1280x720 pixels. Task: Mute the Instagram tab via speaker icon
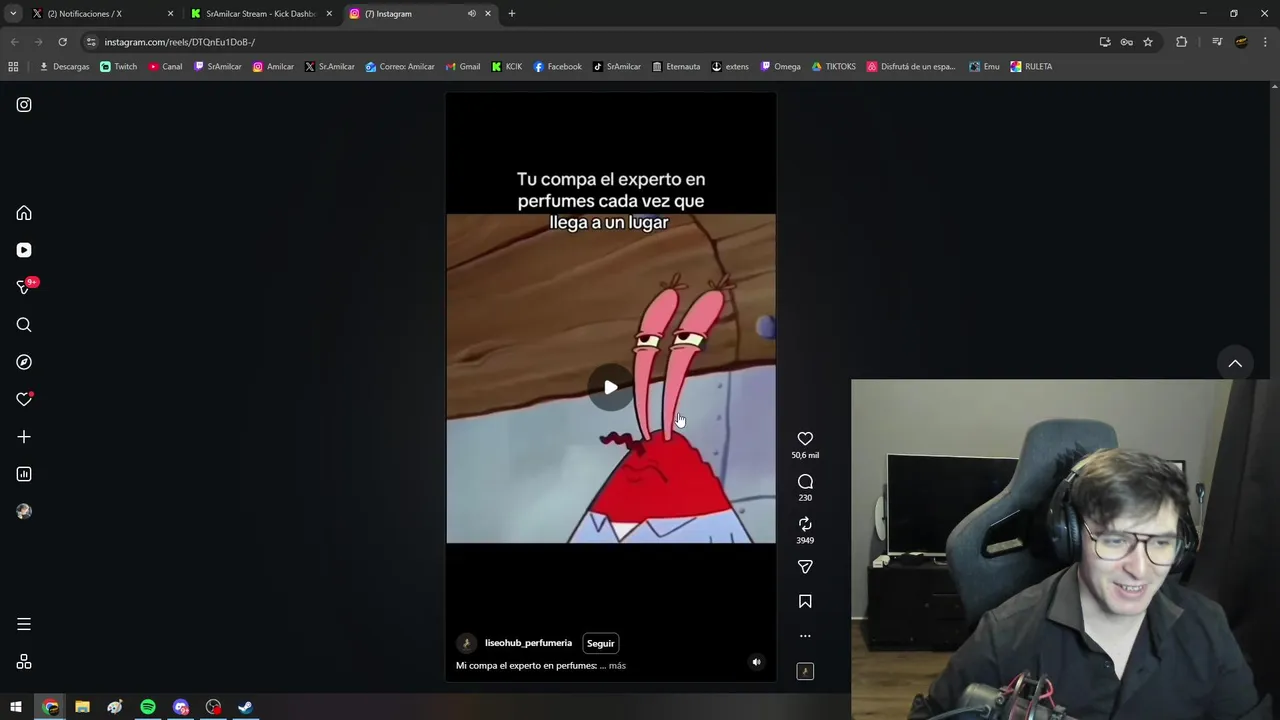pyautogui.click(x=471, y=14)
